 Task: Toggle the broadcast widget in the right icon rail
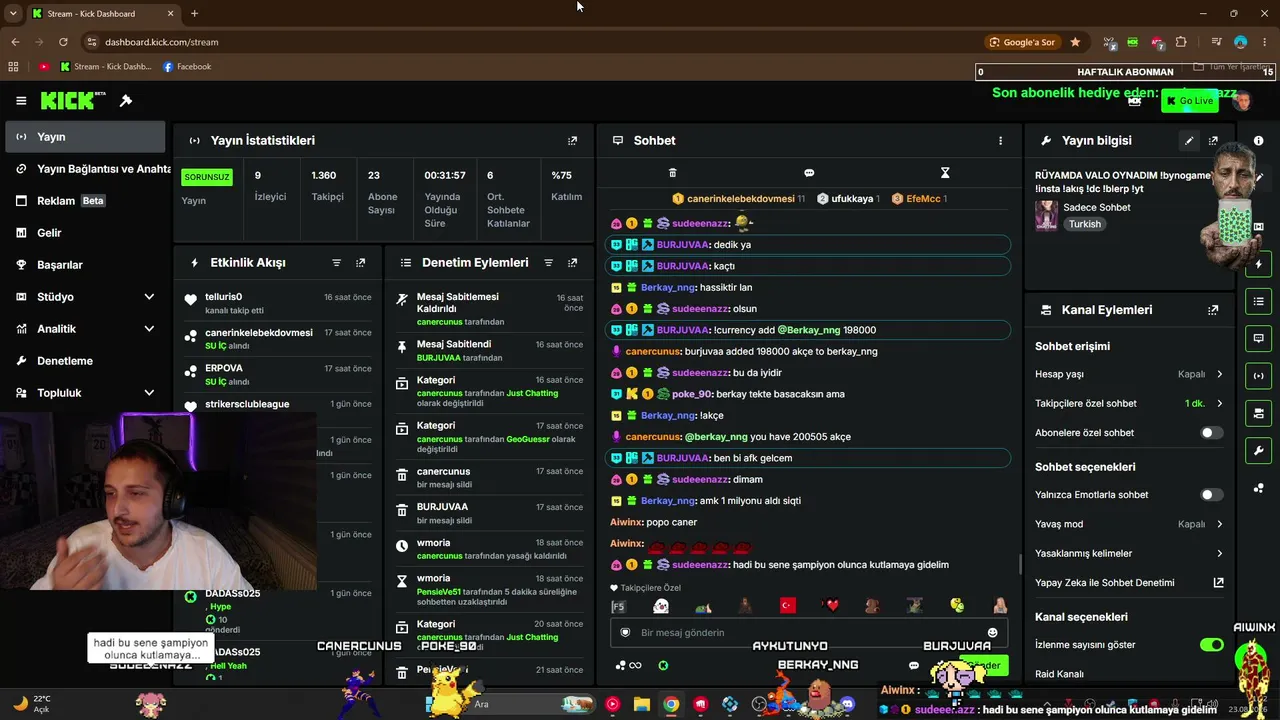tap(1258, 376)
